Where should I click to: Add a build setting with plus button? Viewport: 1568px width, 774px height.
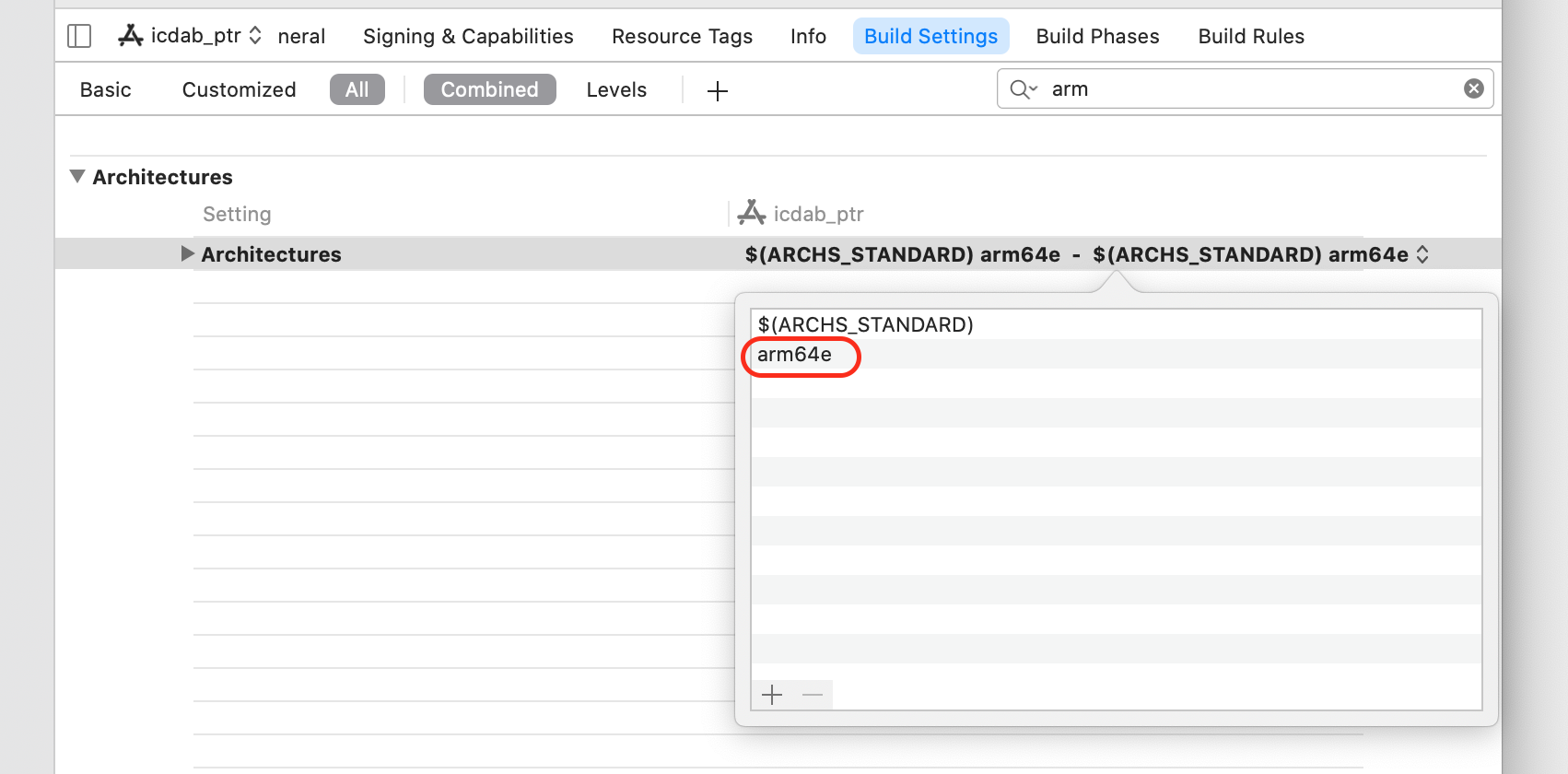point(718,90)
